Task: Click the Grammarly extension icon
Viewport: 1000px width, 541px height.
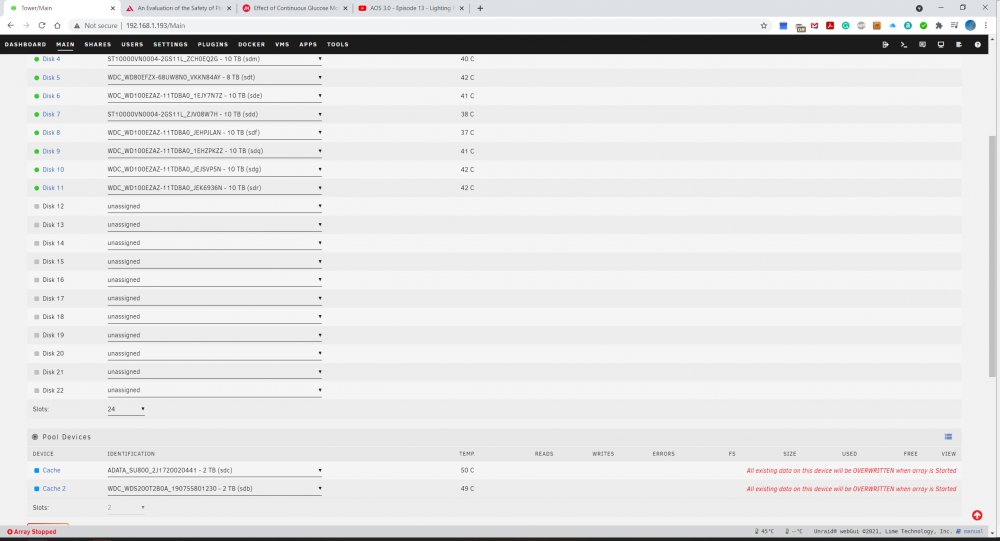Action: pos(846,26)
